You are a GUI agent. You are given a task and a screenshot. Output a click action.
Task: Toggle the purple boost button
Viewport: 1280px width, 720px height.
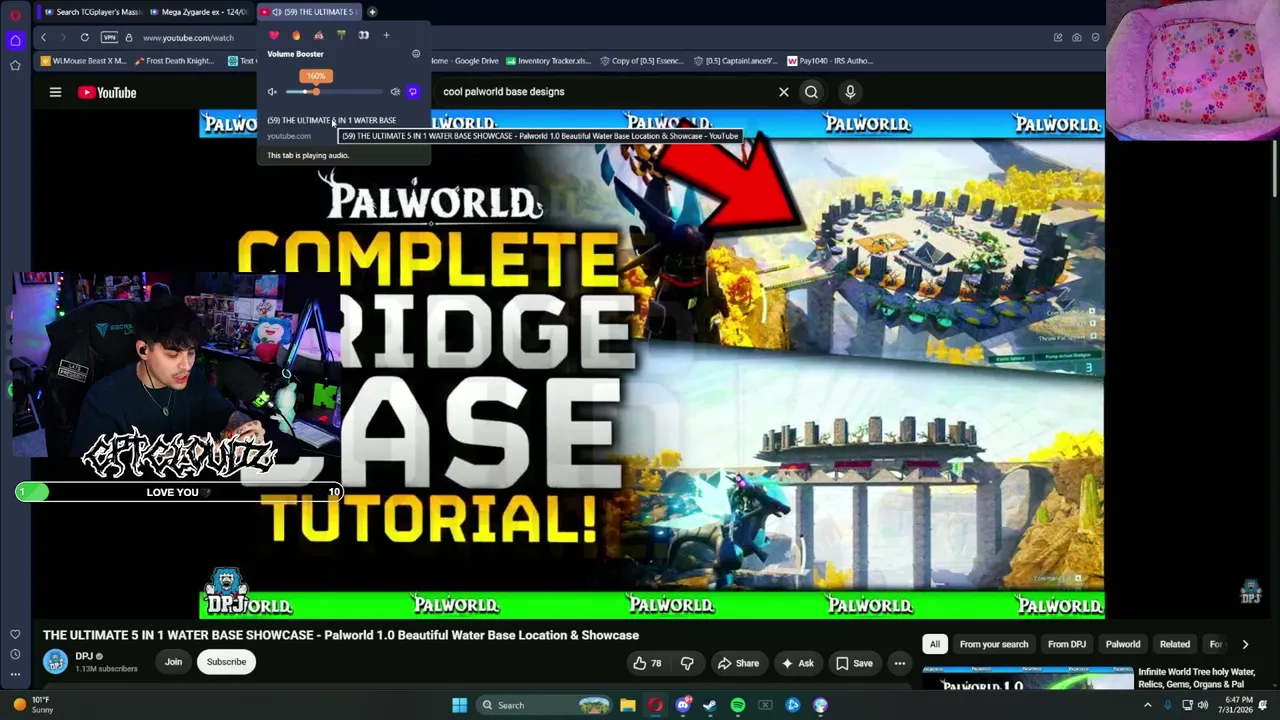[x=412, y=92]
